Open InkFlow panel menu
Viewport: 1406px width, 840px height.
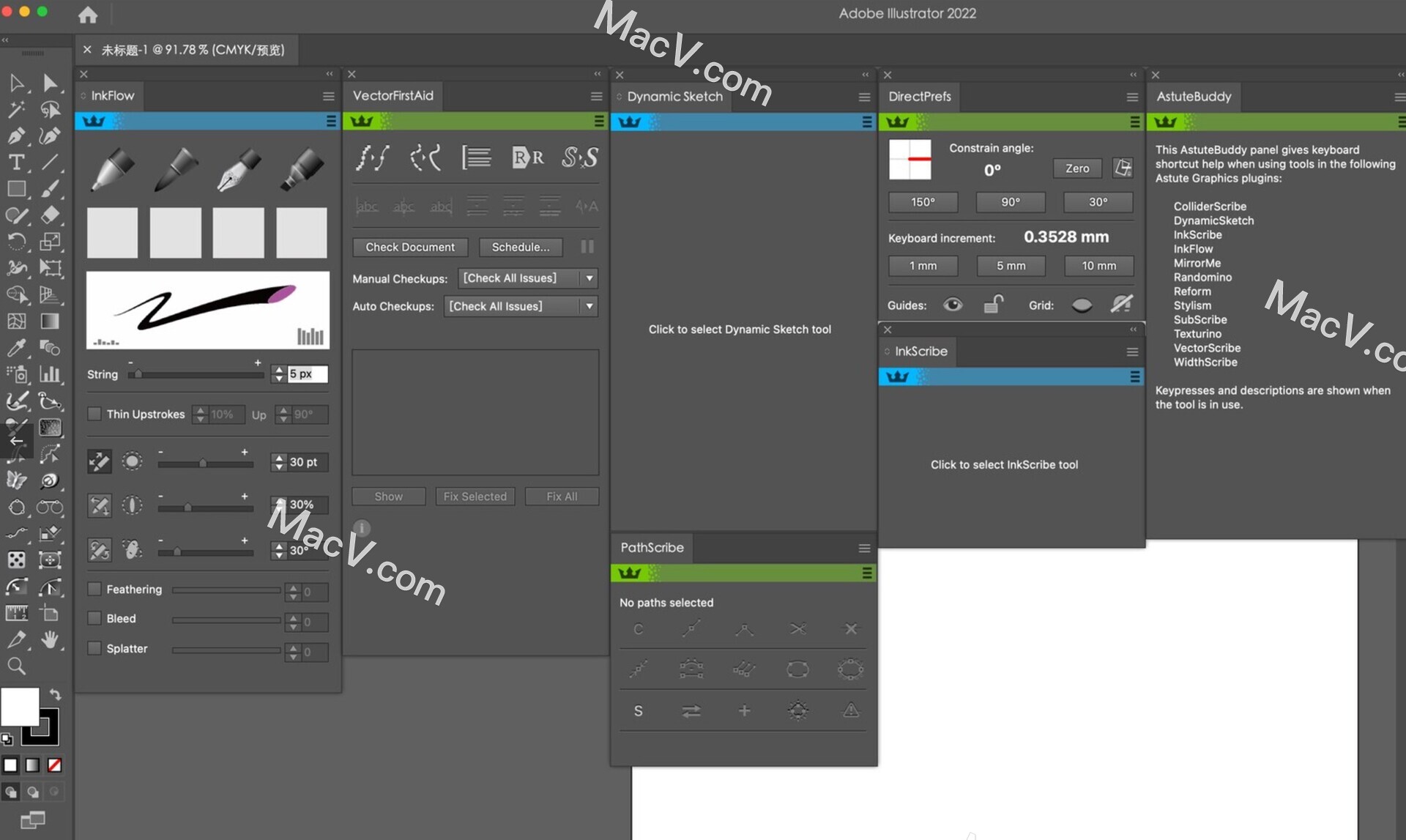pos(328,95)
